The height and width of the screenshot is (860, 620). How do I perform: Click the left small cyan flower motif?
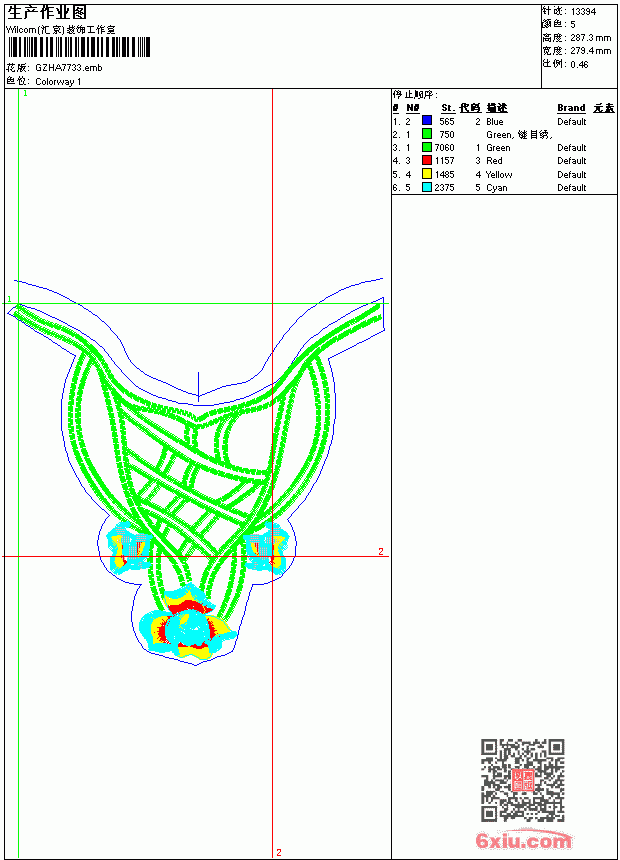click(x=128, y=548)
